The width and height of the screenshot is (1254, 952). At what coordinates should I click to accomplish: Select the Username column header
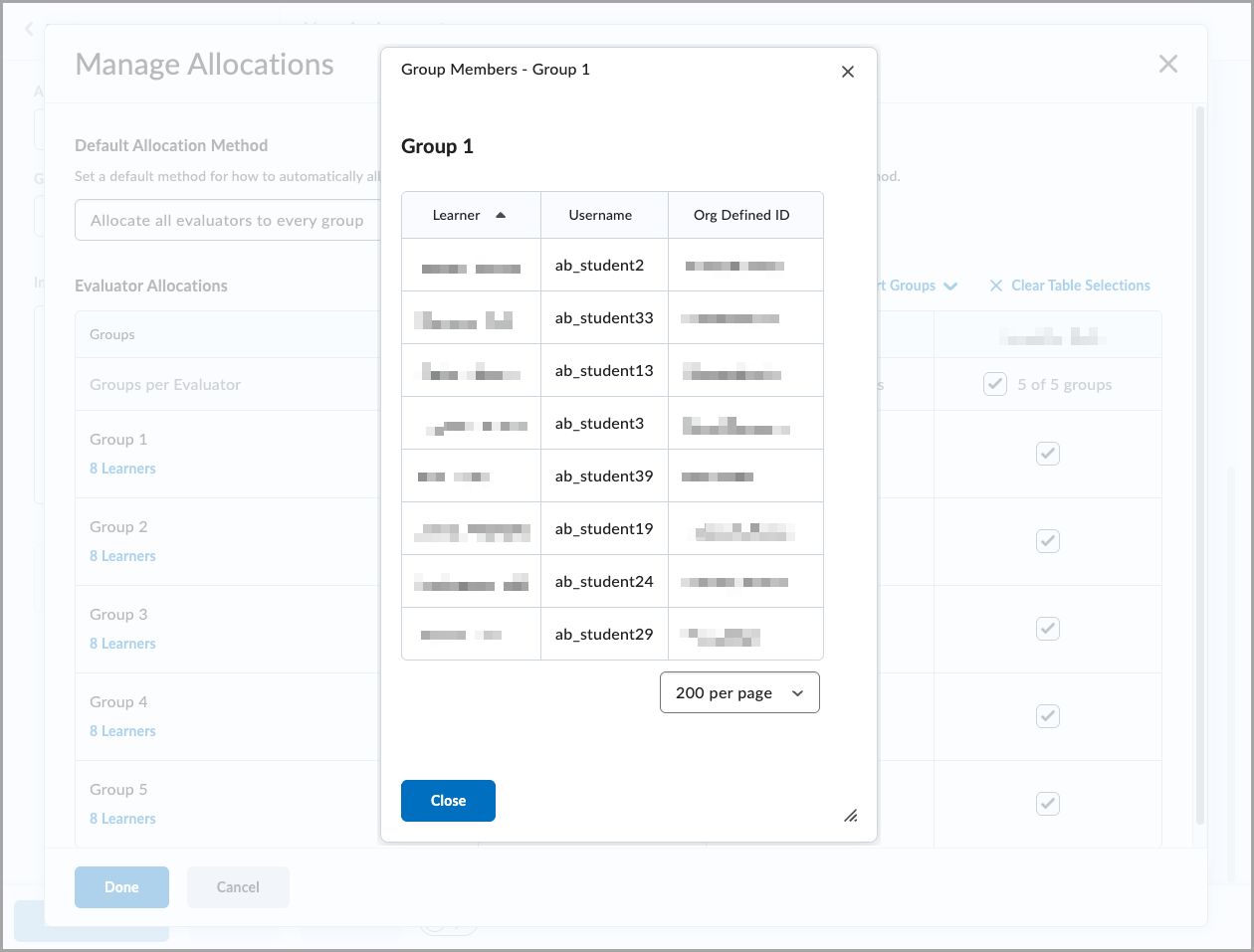pos(601,214)
